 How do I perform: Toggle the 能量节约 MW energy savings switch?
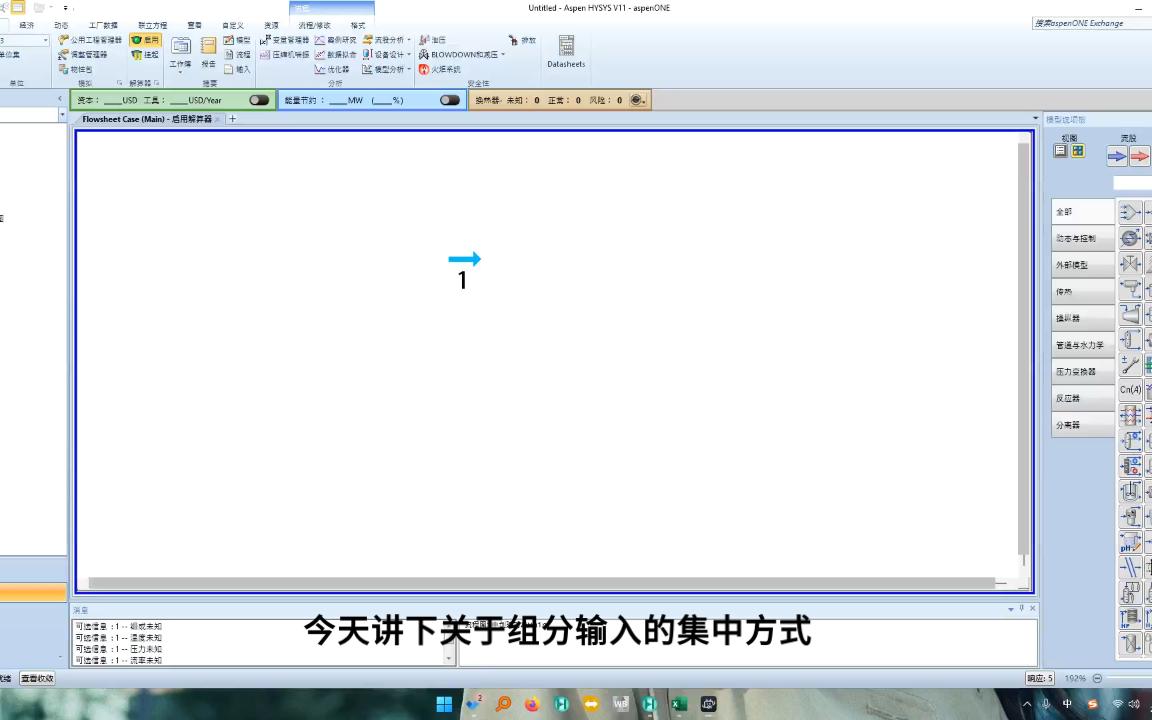pos(449,100)
